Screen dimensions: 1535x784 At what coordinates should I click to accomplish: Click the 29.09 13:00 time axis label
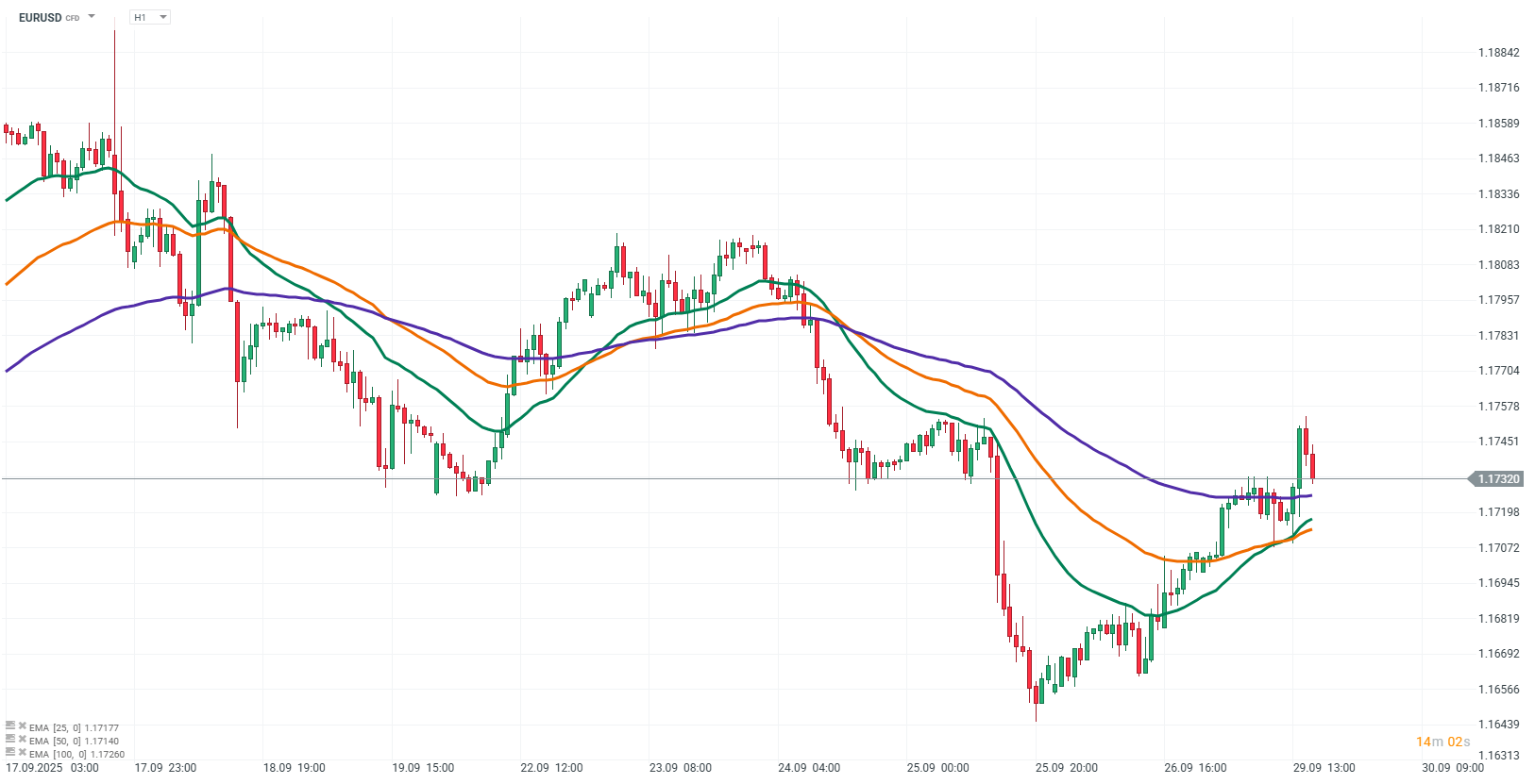coord(1324,768)
